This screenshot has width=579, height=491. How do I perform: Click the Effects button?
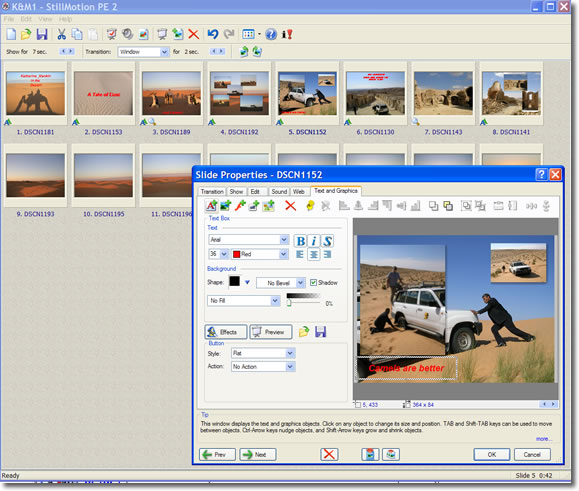(226, 332)
